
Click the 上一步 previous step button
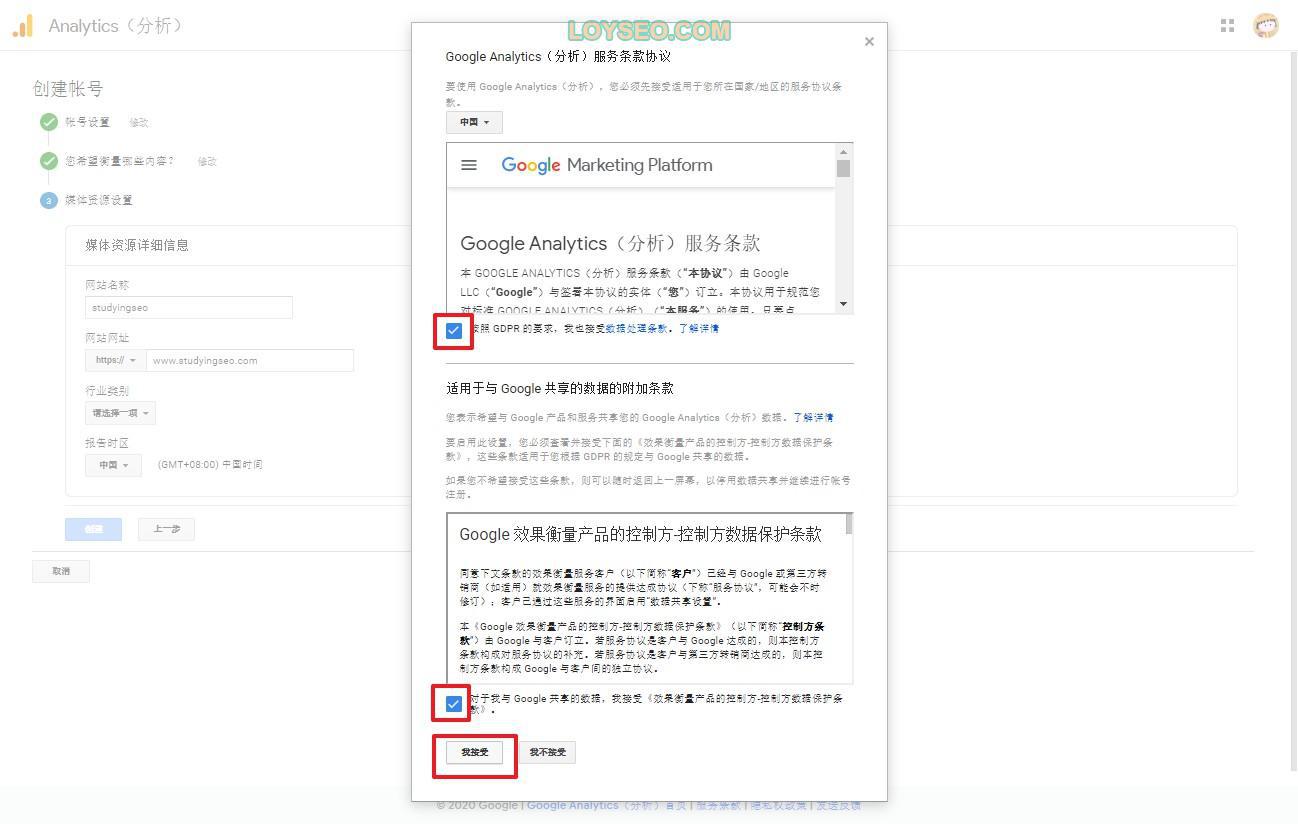point(167,529)
